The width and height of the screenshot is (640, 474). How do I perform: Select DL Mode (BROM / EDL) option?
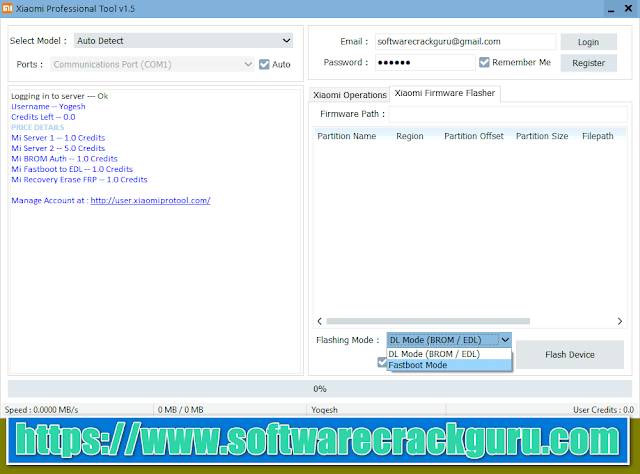tap(449, 354)
